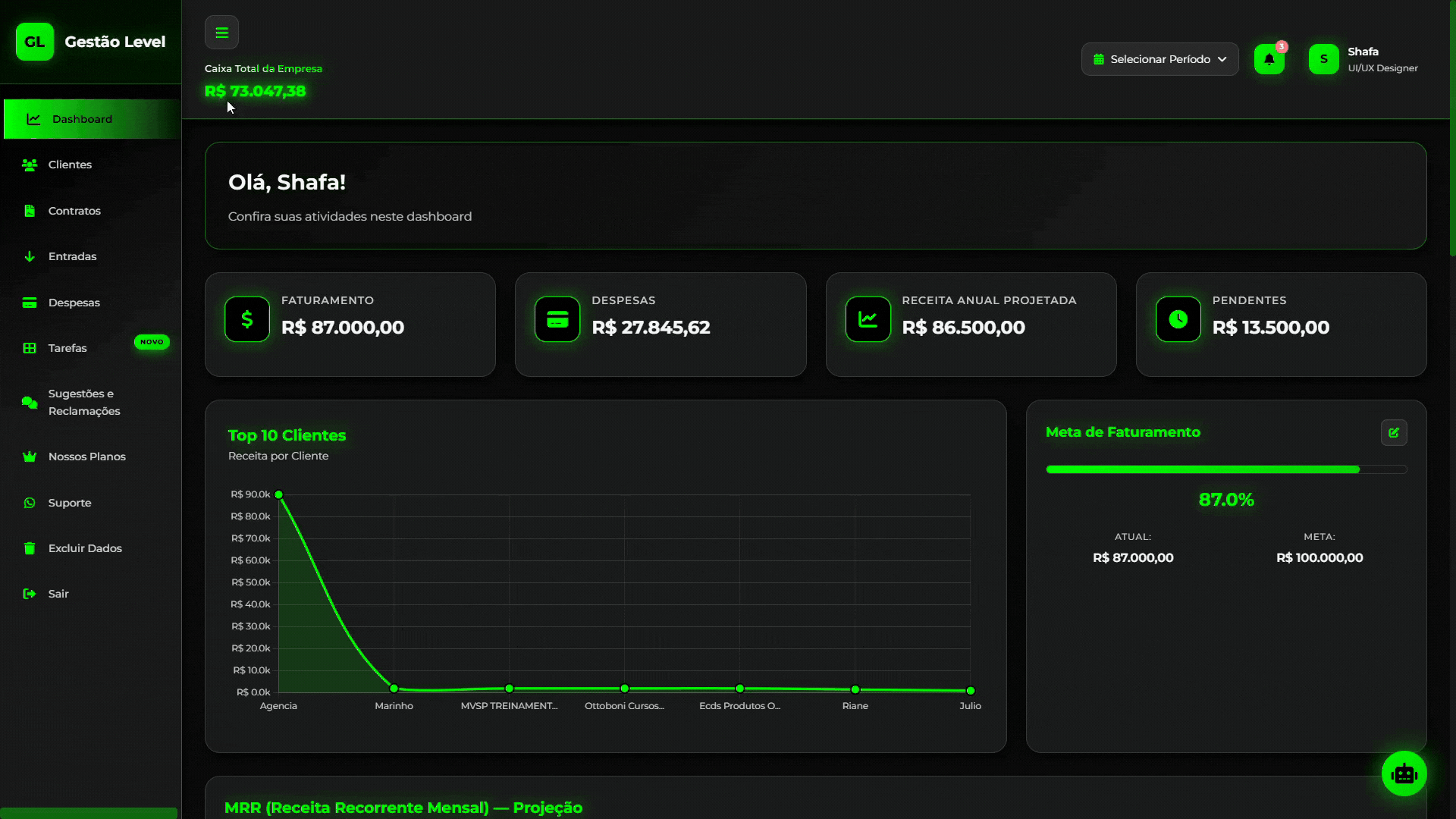Open the chatbot assistant in bottom corner
The image size is (1456, 819).
pos(1404,773)
